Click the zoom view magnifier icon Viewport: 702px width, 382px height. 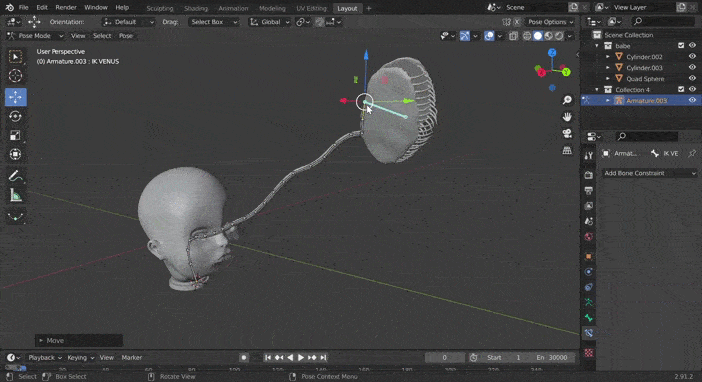pyautogui.click(x=567, y=100)
